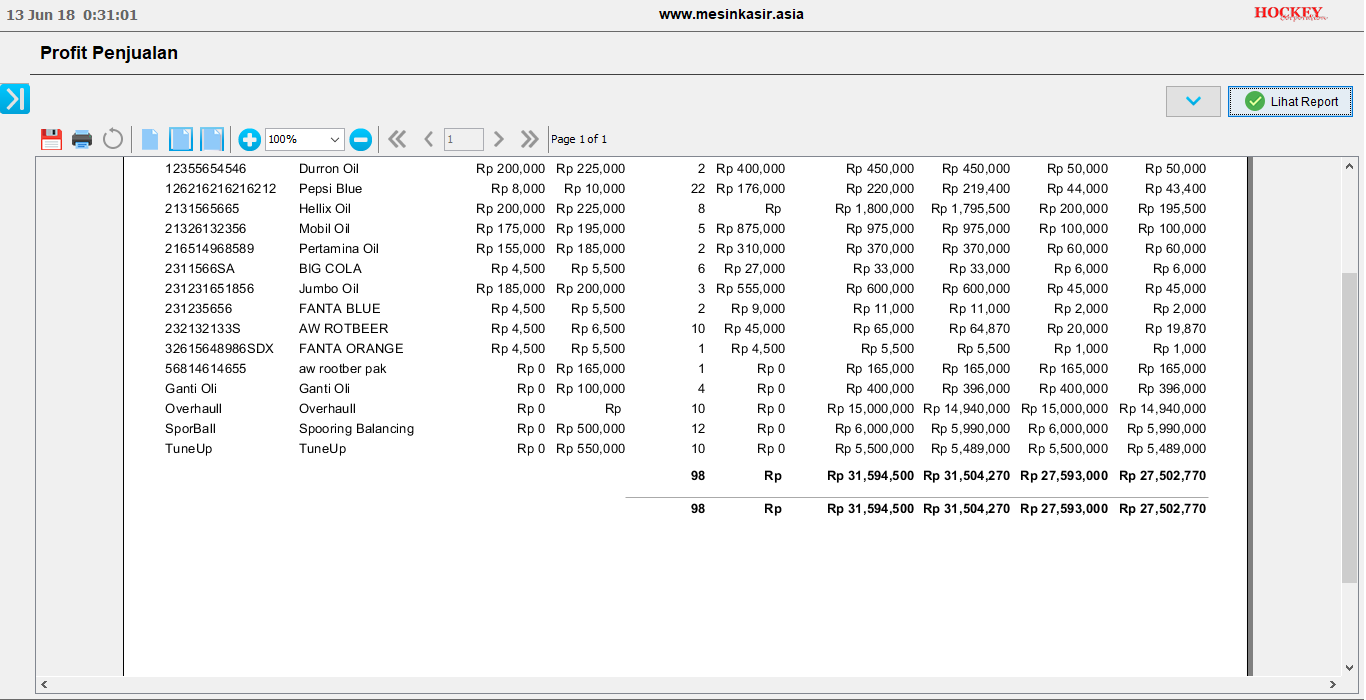The width and height of the screenshot is (1366, 700).
Task: Click the date and time 13 Jun 18 text
Action: [72, 15]
